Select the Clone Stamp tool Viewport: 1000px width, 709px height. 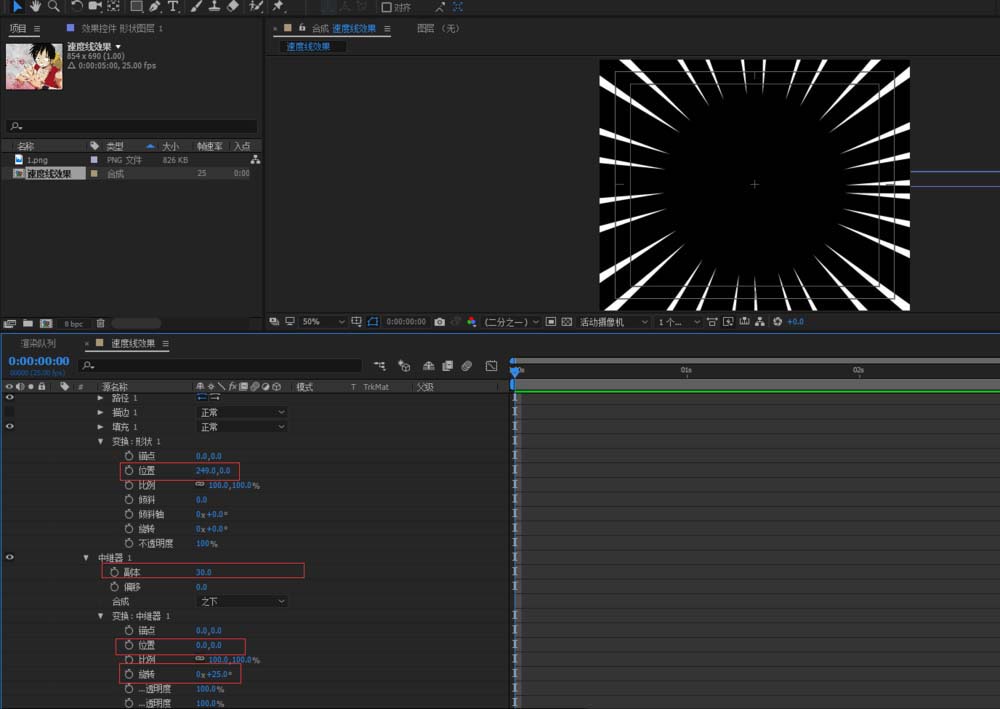tap(214, 6)
